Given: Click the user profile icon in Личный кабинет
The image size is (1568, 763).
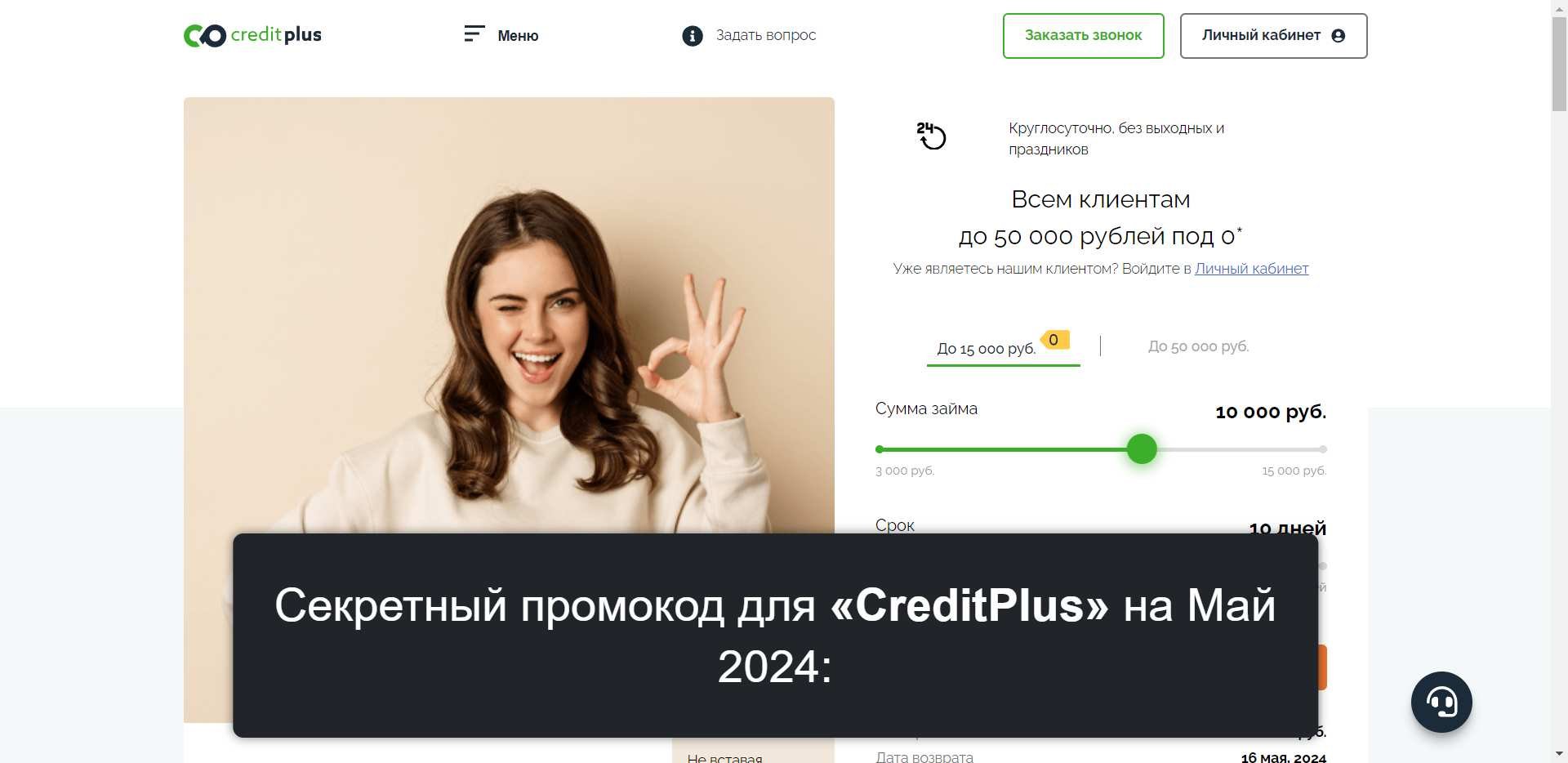Looking at the screenshot, I should point(1338,36).
